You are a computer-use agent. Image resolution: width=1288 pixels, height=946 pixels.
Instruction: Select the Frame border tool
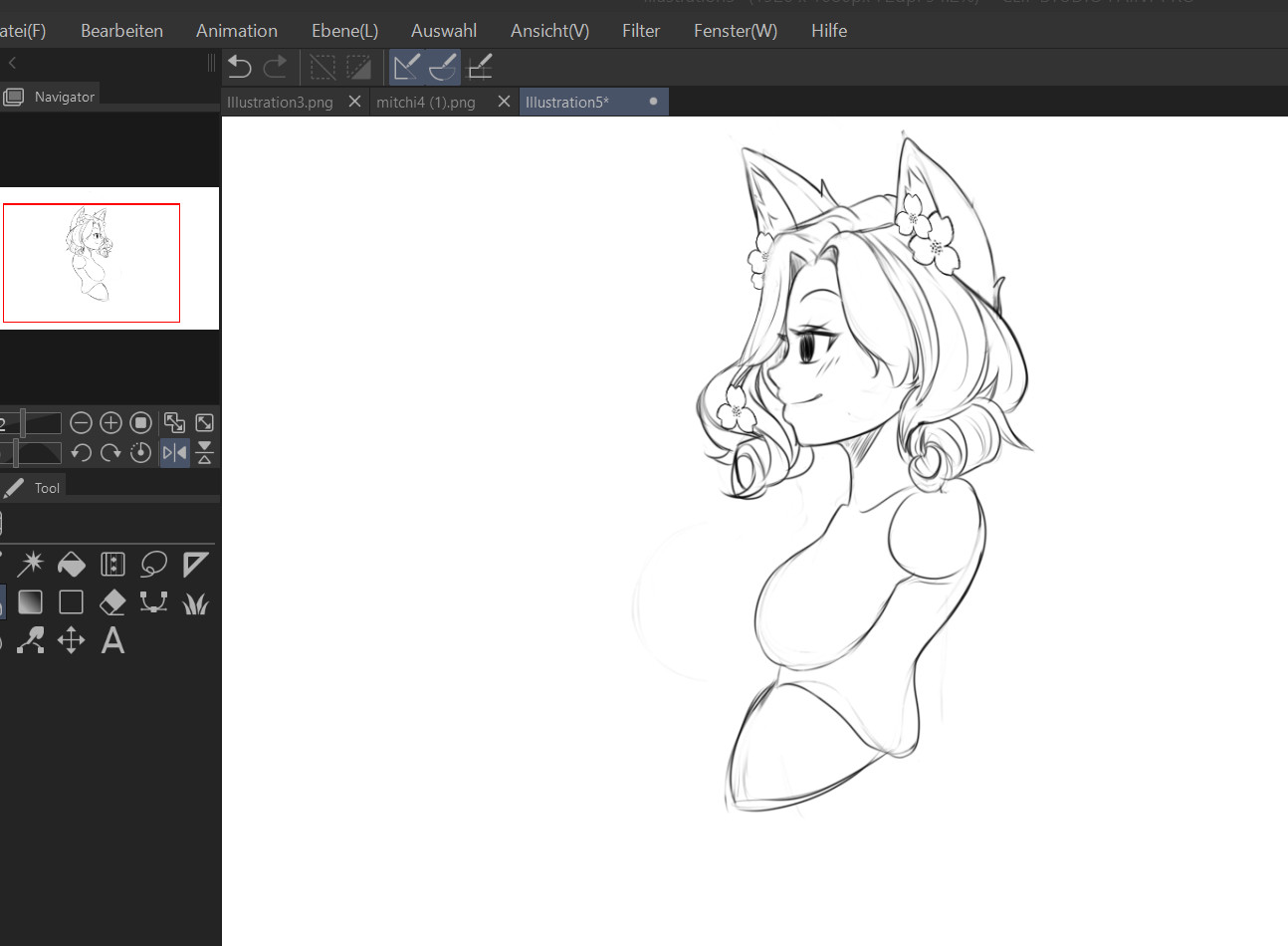(x=112, y=565)
